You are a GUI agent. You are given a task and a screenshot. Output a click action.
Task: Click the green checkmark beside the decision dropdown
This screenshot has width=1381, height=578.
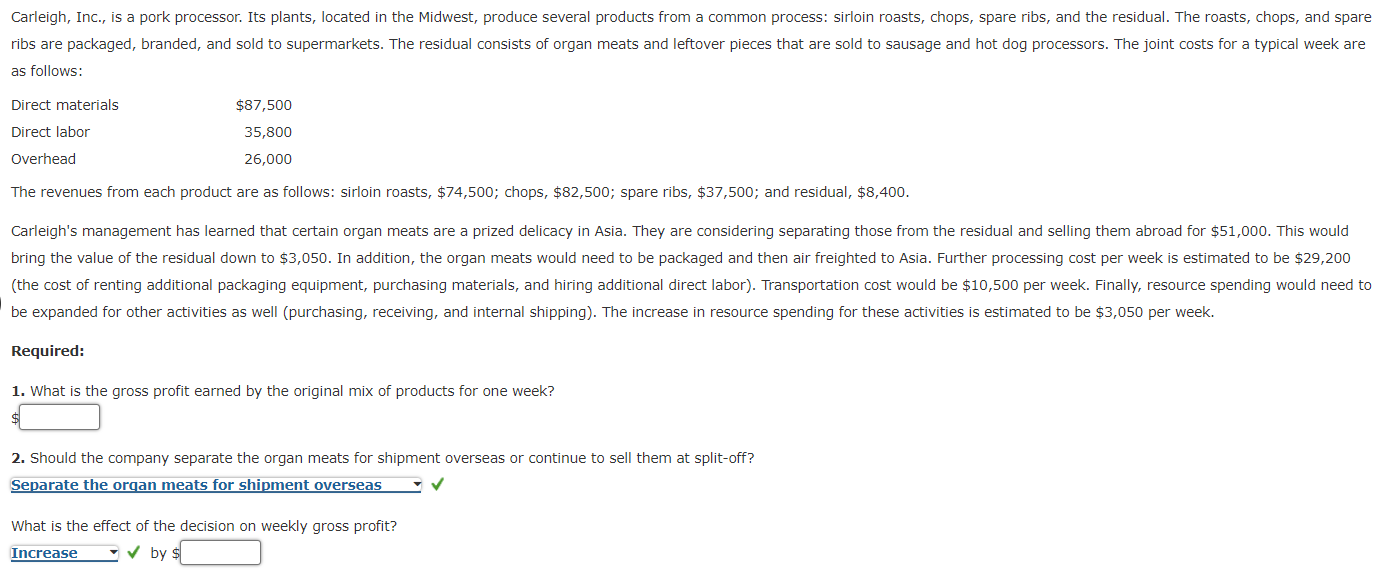tap(436, 484)
